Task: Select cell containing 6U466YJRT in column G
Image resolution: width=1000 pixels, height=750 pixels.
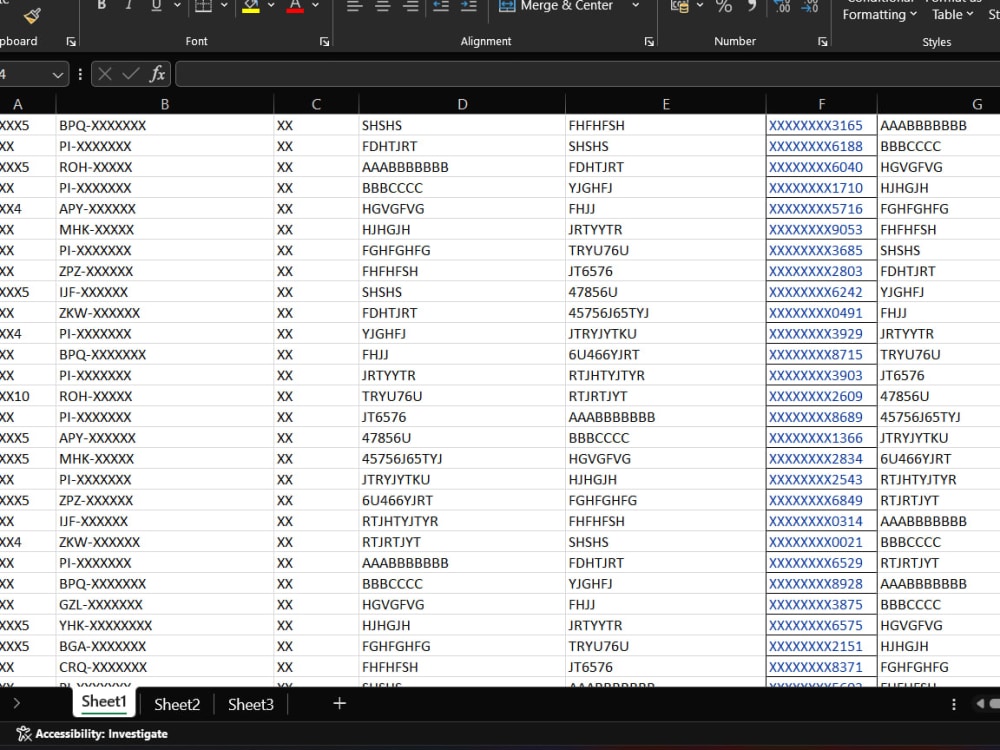Action: [x=939, y=459]
